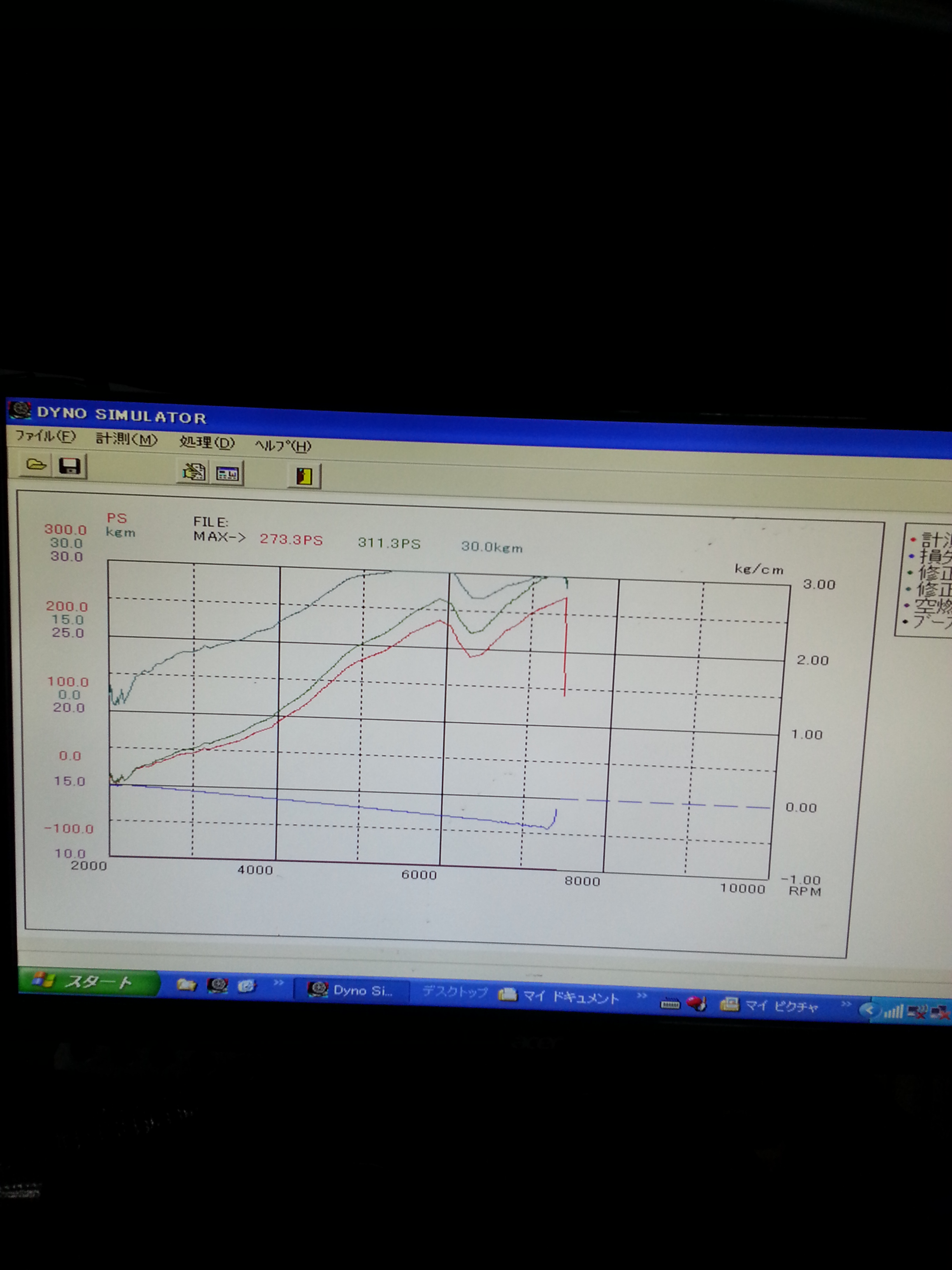Screen dimensions: 952x1270
Task: Save data with floppy disk icon
Action: pyautogui.click(x=70, y=466)
